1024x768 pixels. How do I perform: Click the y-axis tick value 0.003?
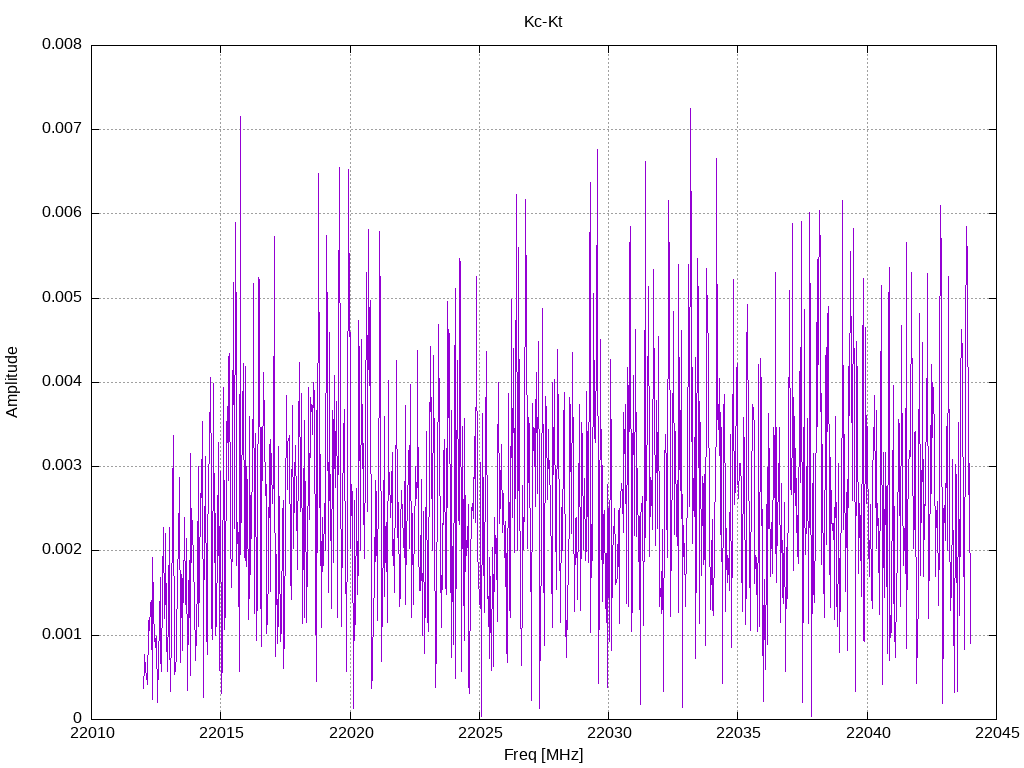click(62, 466)
